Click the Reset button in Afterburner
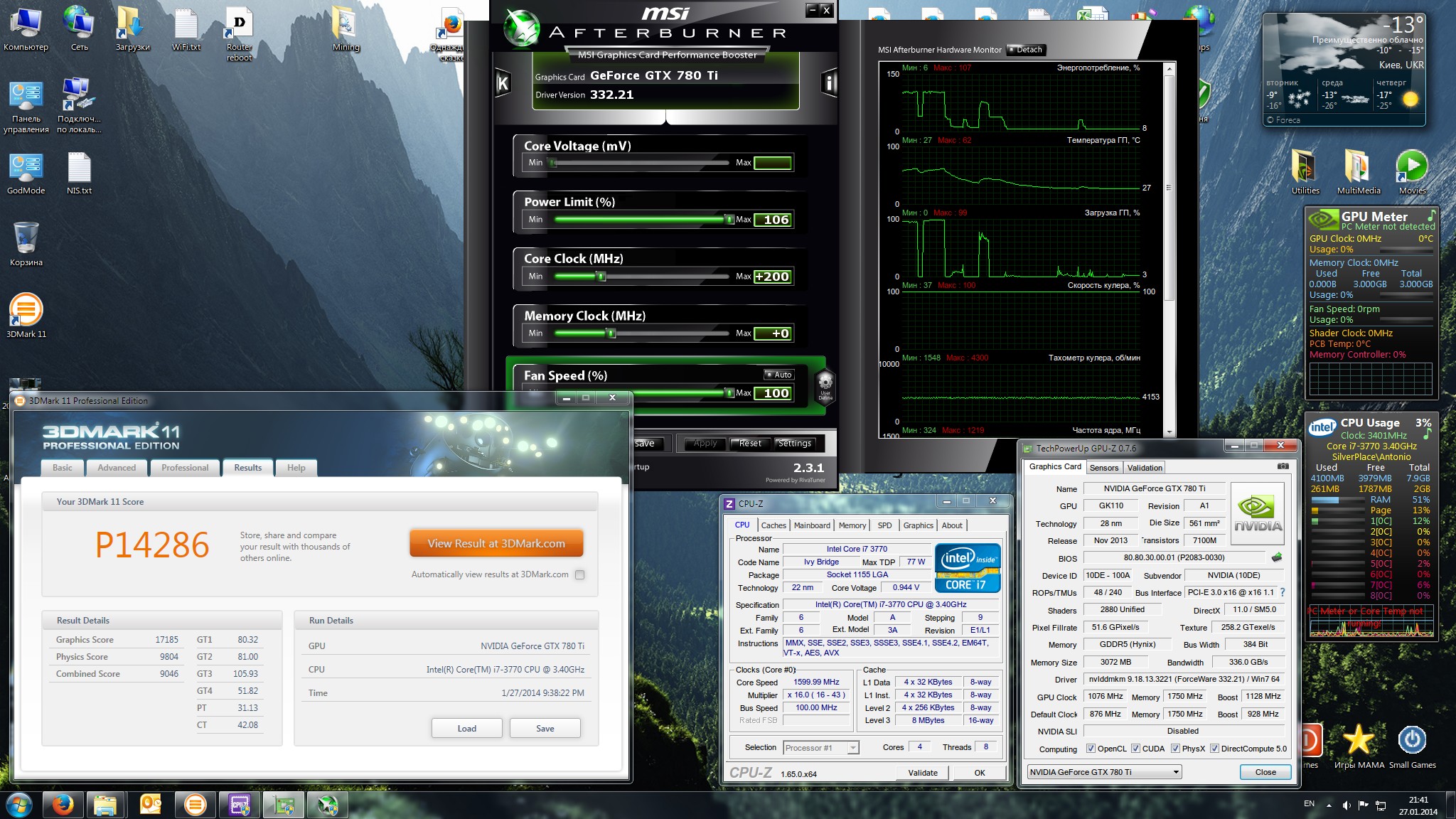 click(x=750, y=444)
